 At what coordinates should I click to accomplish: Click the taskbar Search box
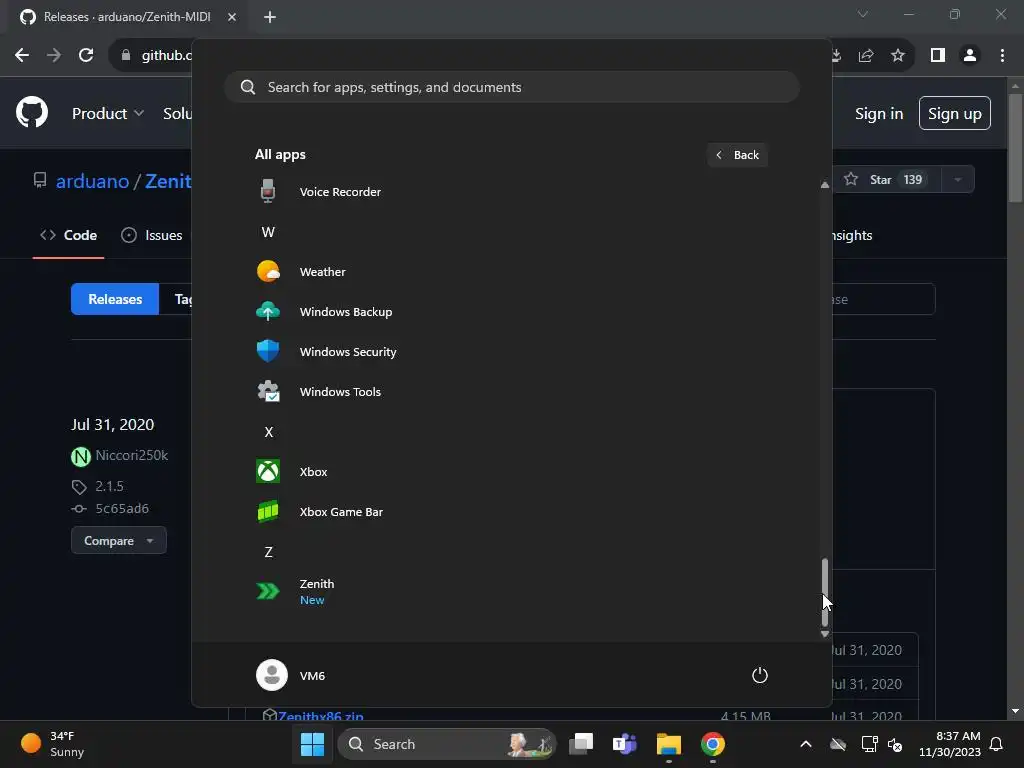click(447, 744)
